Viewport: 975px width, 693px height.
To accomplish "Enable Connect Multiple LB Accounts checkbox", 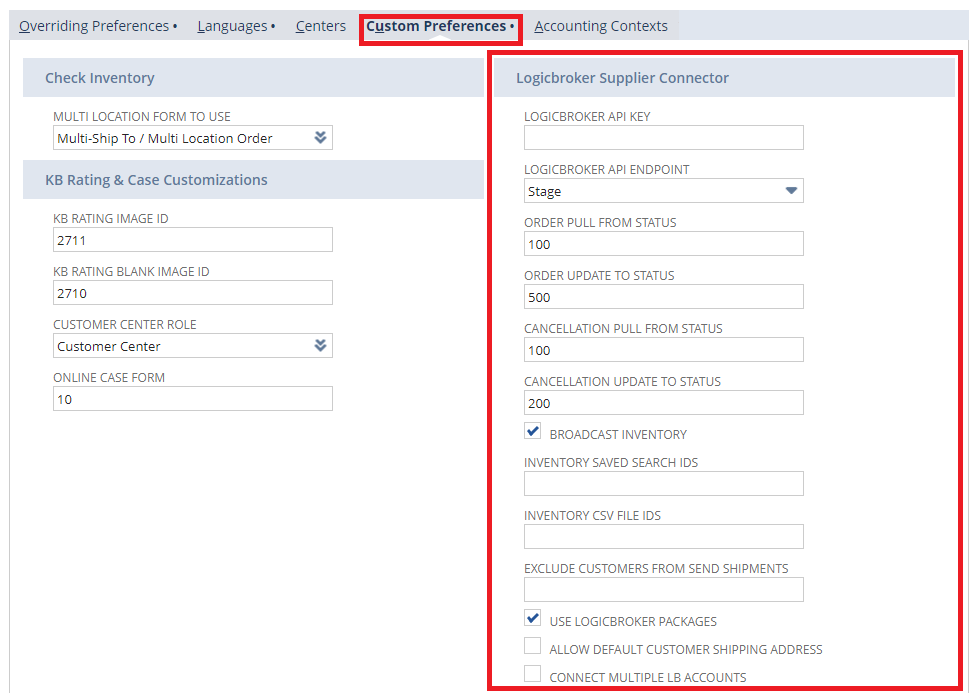I will tap(533, 675).
